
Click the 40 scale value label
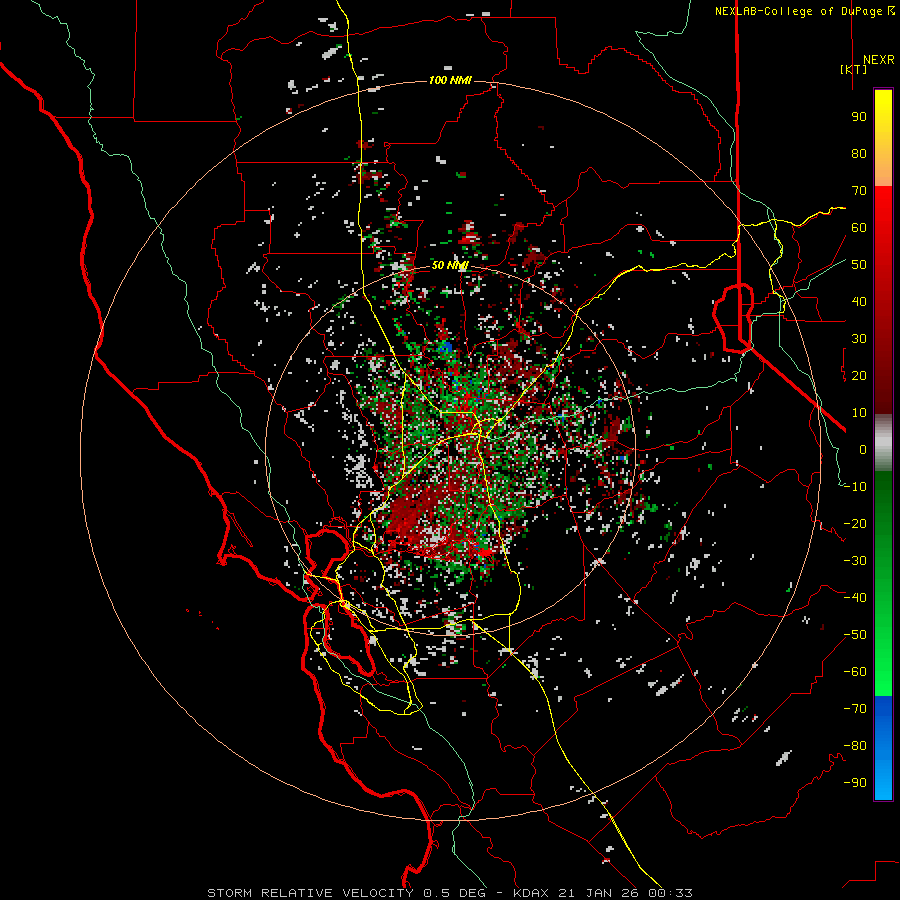(x=859, y=302)
